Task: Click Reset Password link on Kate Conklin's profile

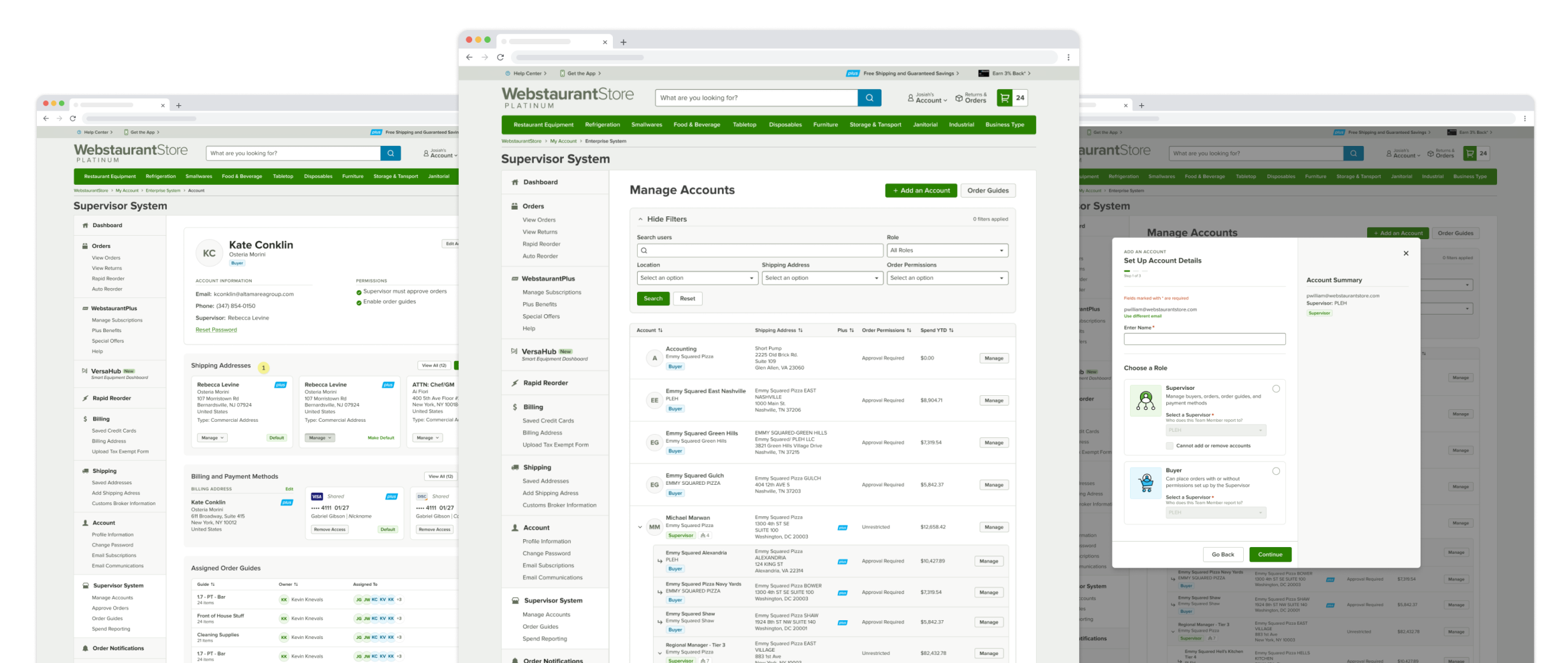Action: coord(216,329)
